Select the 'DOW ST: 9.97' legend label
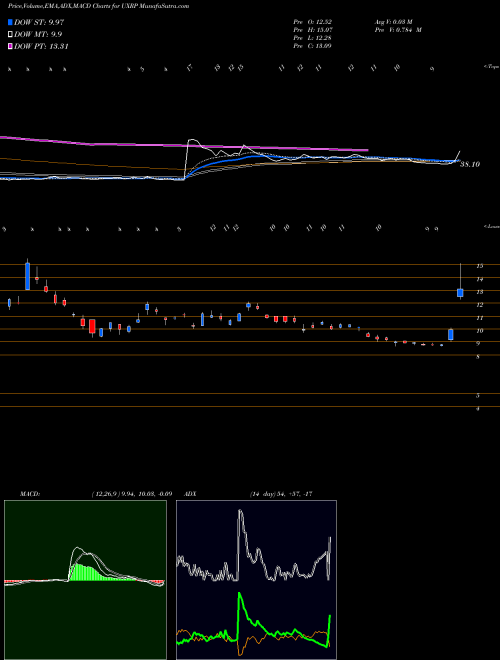Viewport: 500px width, 660px height. tap(39, 22)
